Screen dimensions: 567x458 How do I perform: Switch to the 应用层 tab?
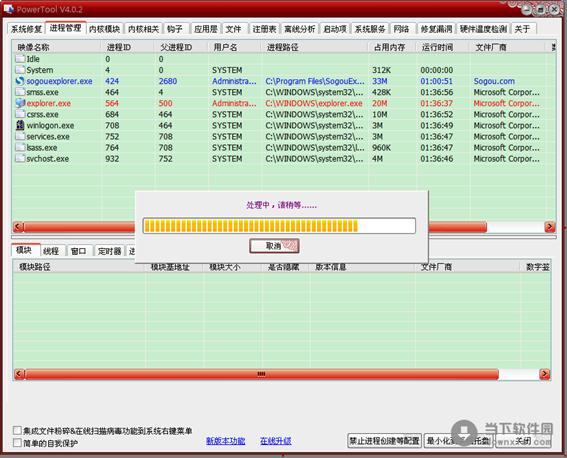[x=205, y=29]
